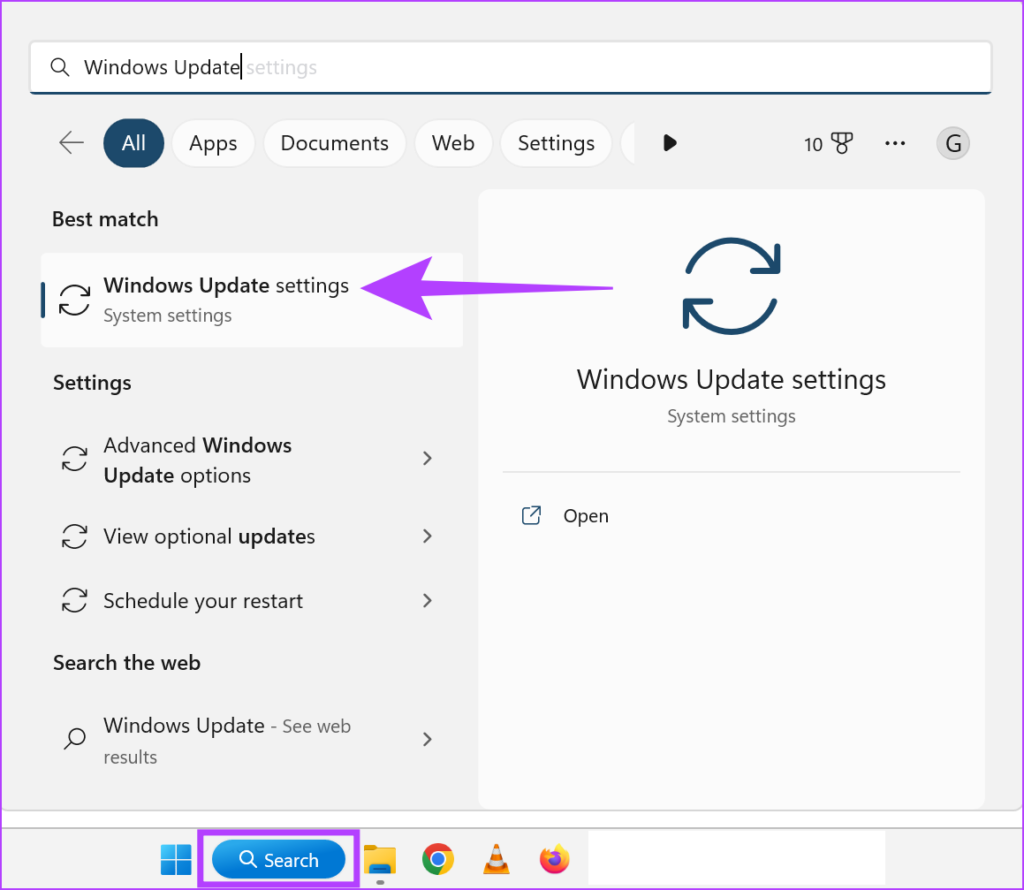Viewport: 1024px width, 890px height.
Task: Click the Search button on the taskbar
Action: pos(279,859)
